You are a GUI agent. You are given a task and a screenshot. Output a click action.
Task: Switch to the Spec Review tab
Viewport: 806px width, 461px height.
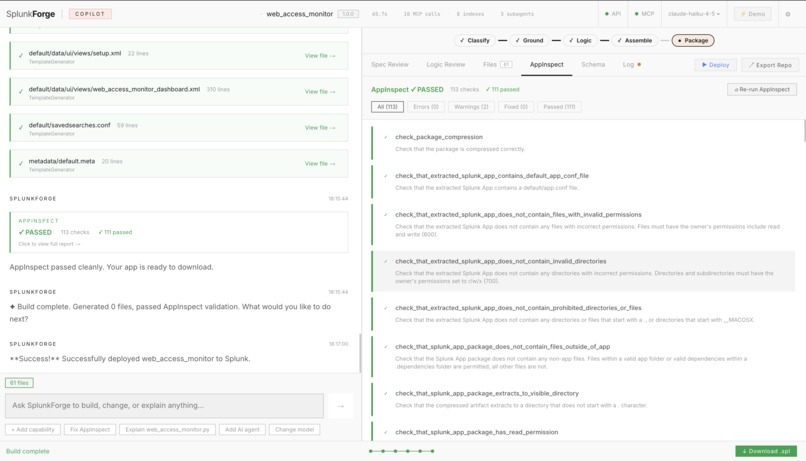390,65
